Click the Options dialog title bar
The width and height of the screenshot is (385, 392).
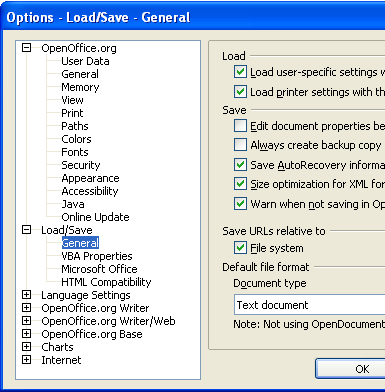192,17
